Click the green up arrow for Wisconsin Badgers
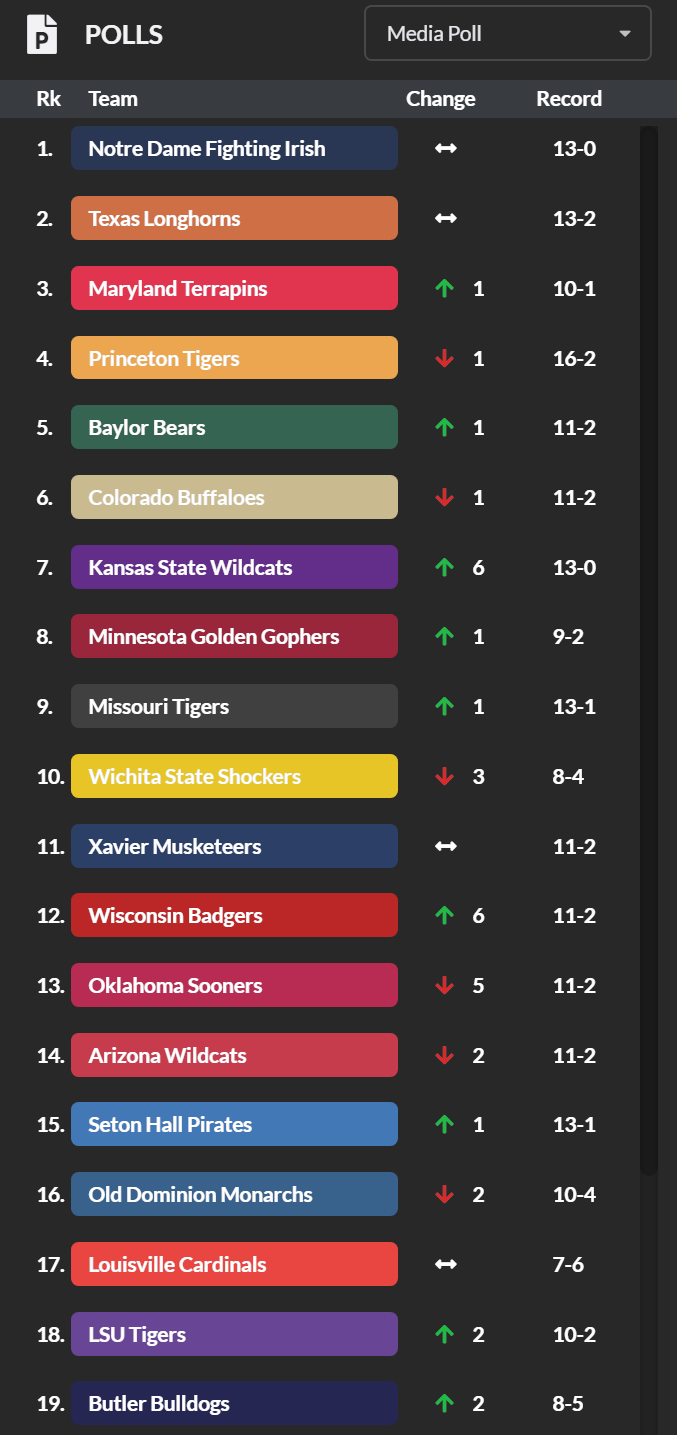The height and width of the screenshot is (1435, 677). tap(445, 915)
